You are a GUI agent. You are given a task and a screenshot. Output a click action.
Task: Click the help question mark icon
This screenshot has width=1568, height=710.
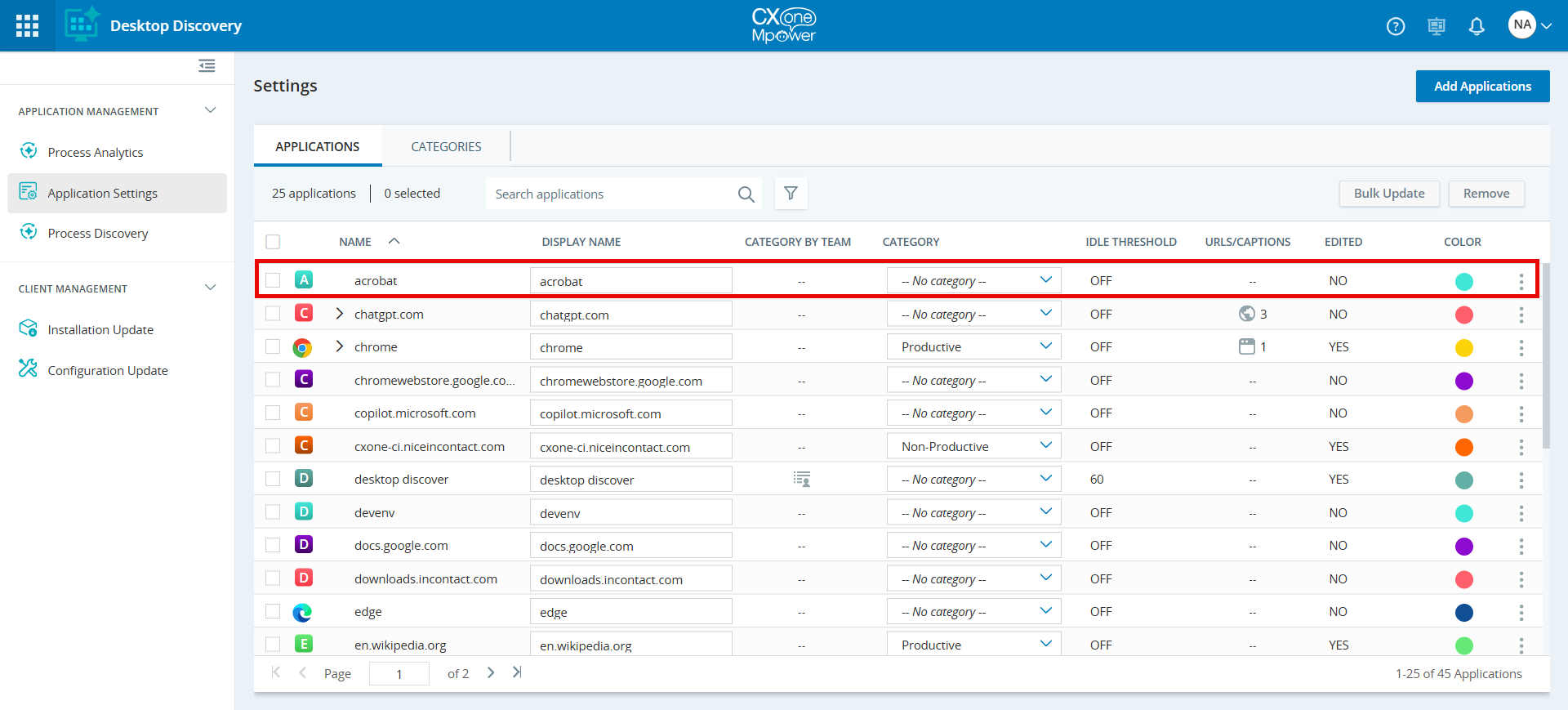(x=1396, y=26)
